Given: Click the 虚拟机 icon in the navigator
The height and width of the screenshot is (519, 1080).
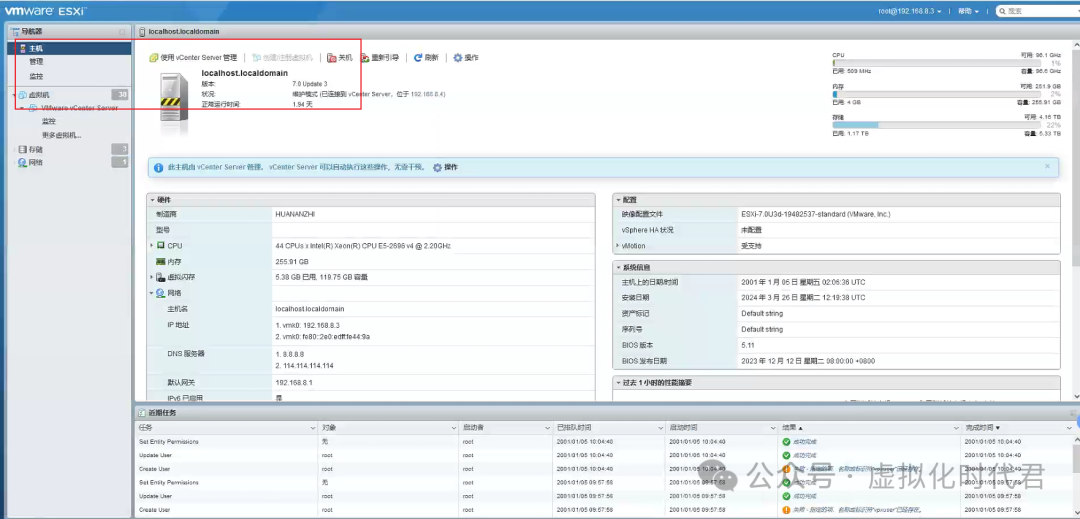Looking at the screenshot, I should (x=22, y=95).
